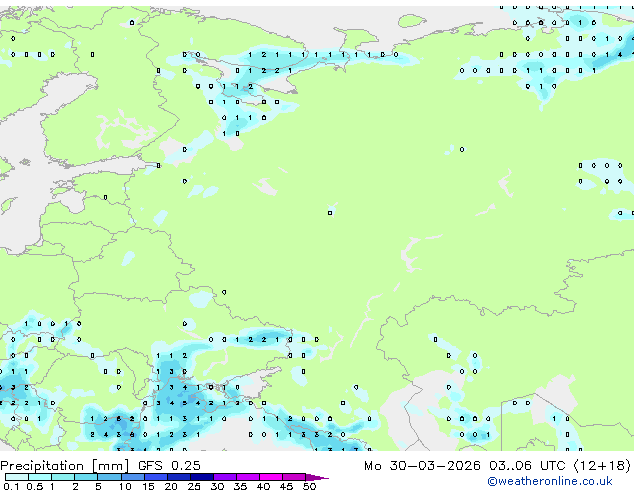Click the 40–45 mm magenta legend segment
Viewport: 634px width, 490px height.
tap(271, 477)
